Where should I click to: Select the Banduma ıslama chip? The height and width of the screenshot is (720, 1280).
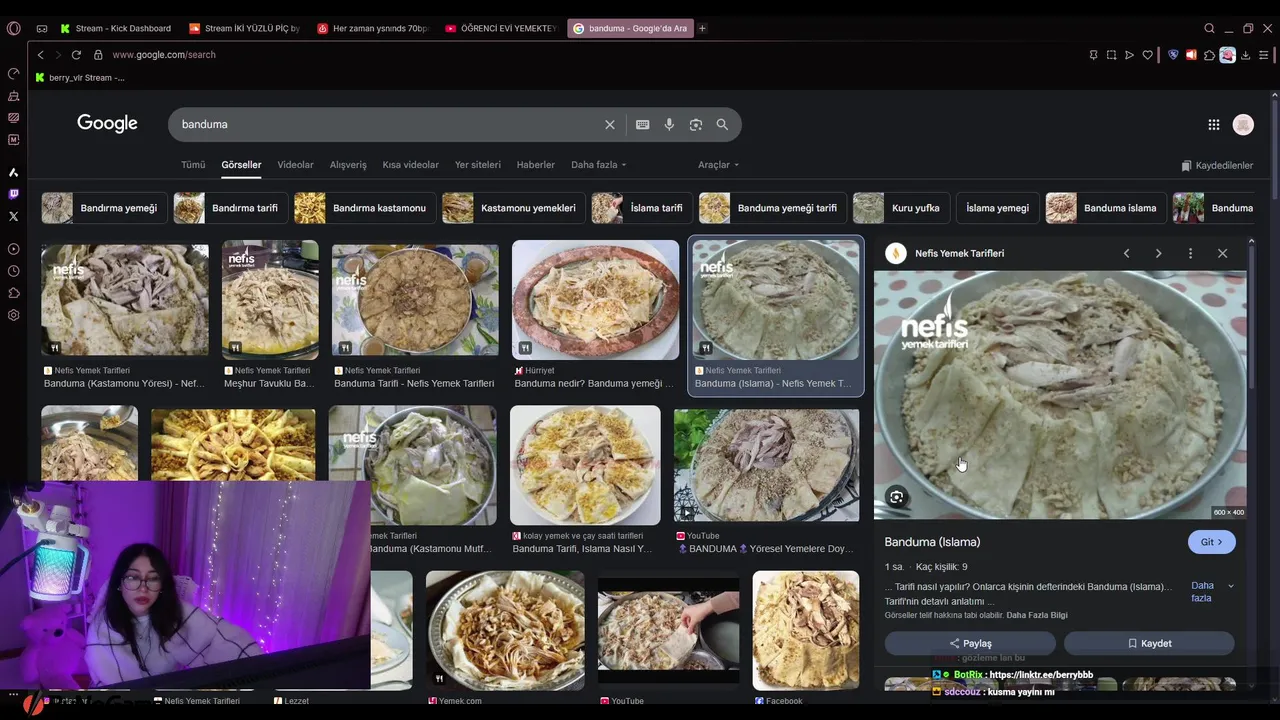1105,208
